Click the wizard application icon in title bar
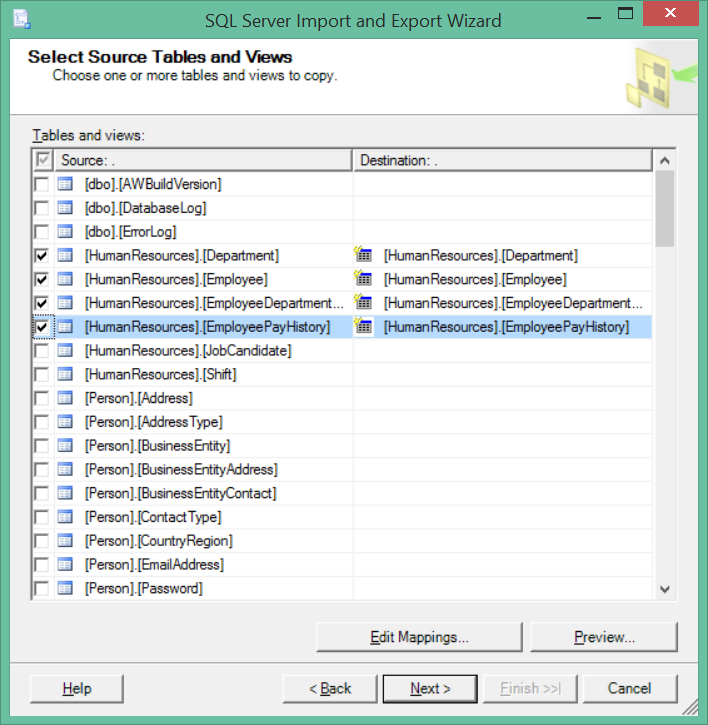Image resolution: width=708 pixels, height=725 pixels. click(22, 20)
